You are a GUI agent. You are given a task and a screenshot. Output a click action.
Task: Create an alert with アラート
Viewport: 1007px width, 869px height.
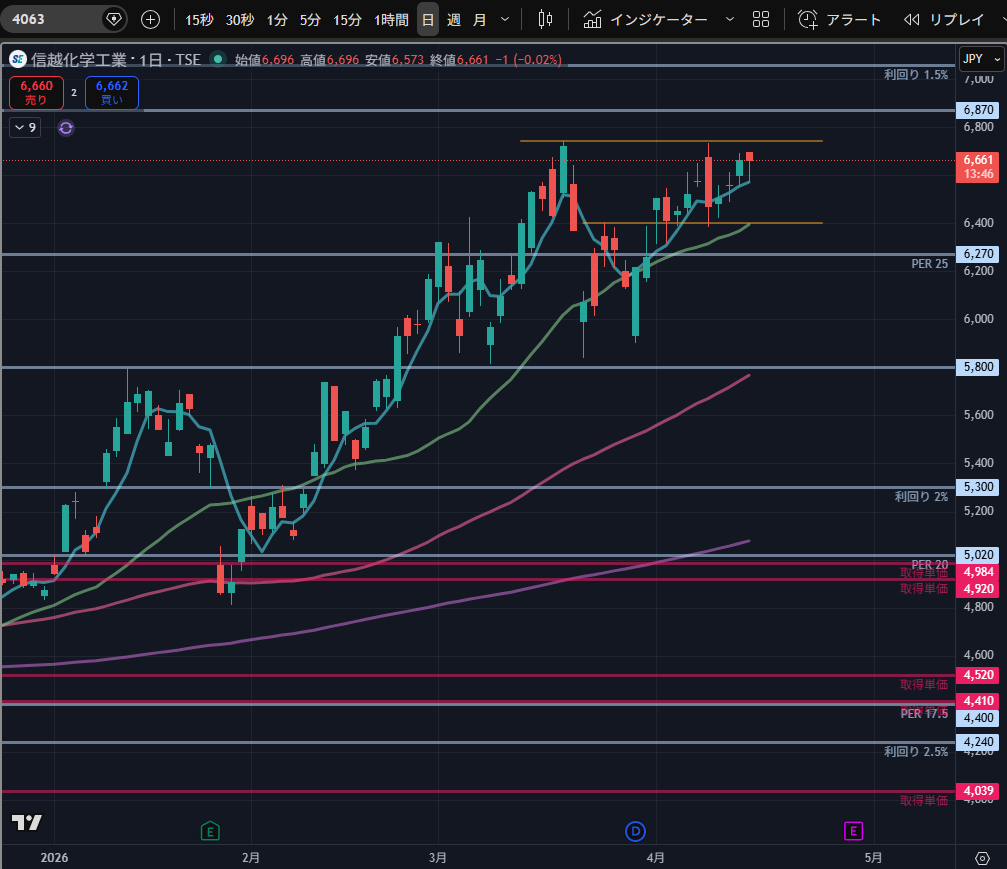tap(839, 20)
